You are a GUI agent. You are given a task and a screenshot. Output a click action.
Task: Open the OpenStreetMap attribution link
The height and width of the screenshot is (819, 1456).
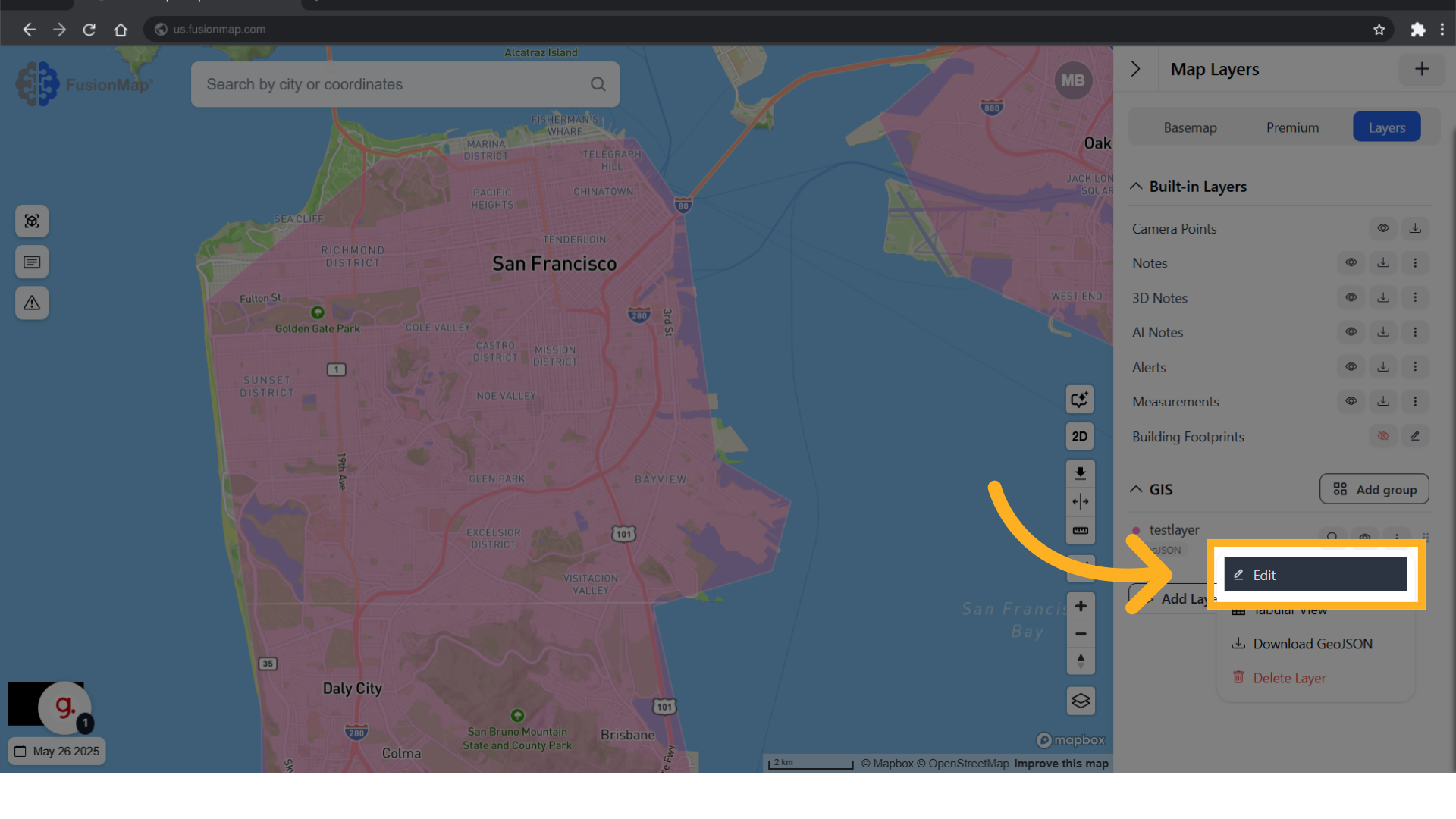963,764
